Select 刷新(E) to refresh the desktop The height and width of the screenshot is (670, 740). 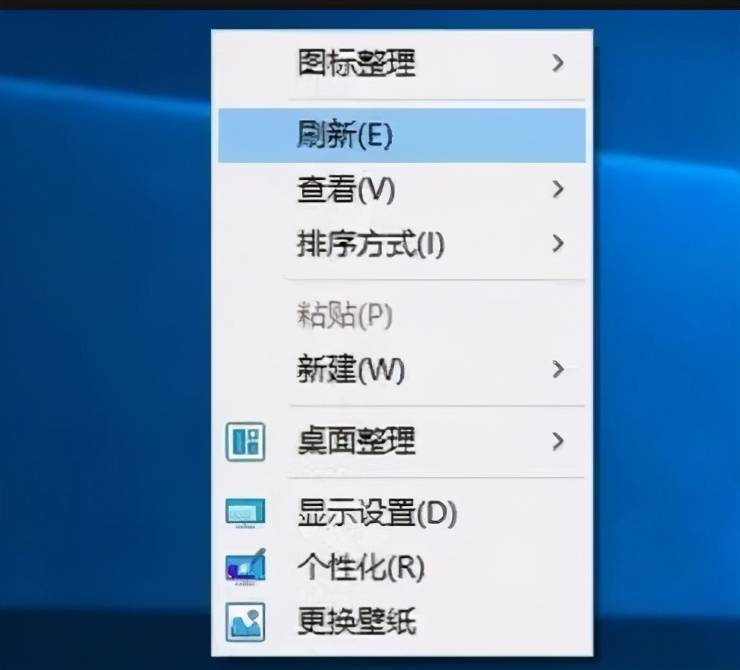(x=402, y=135)
